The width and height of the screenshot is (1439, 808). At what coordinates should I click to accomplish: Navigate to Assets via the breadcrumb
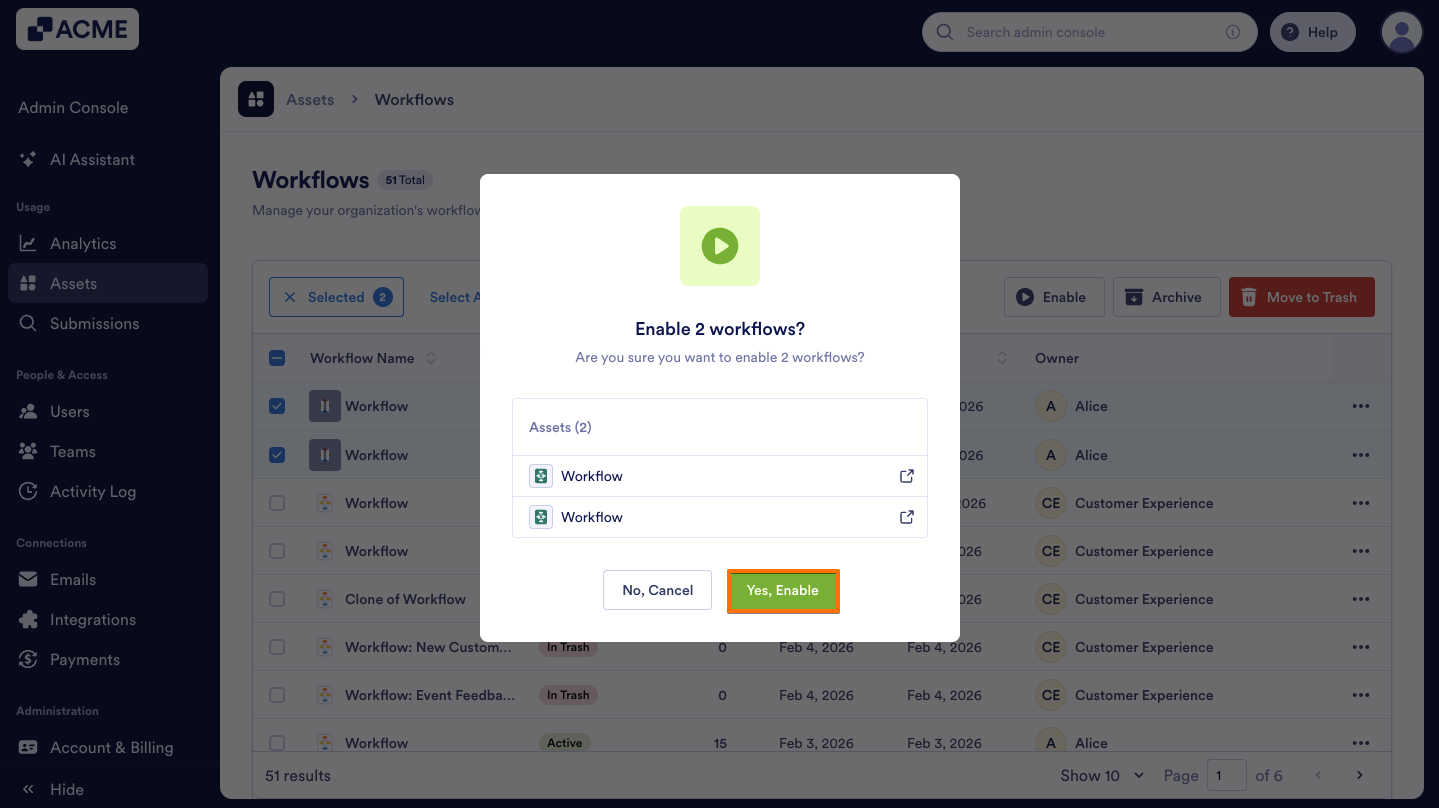pyautogui.click(x=310, y=99)
